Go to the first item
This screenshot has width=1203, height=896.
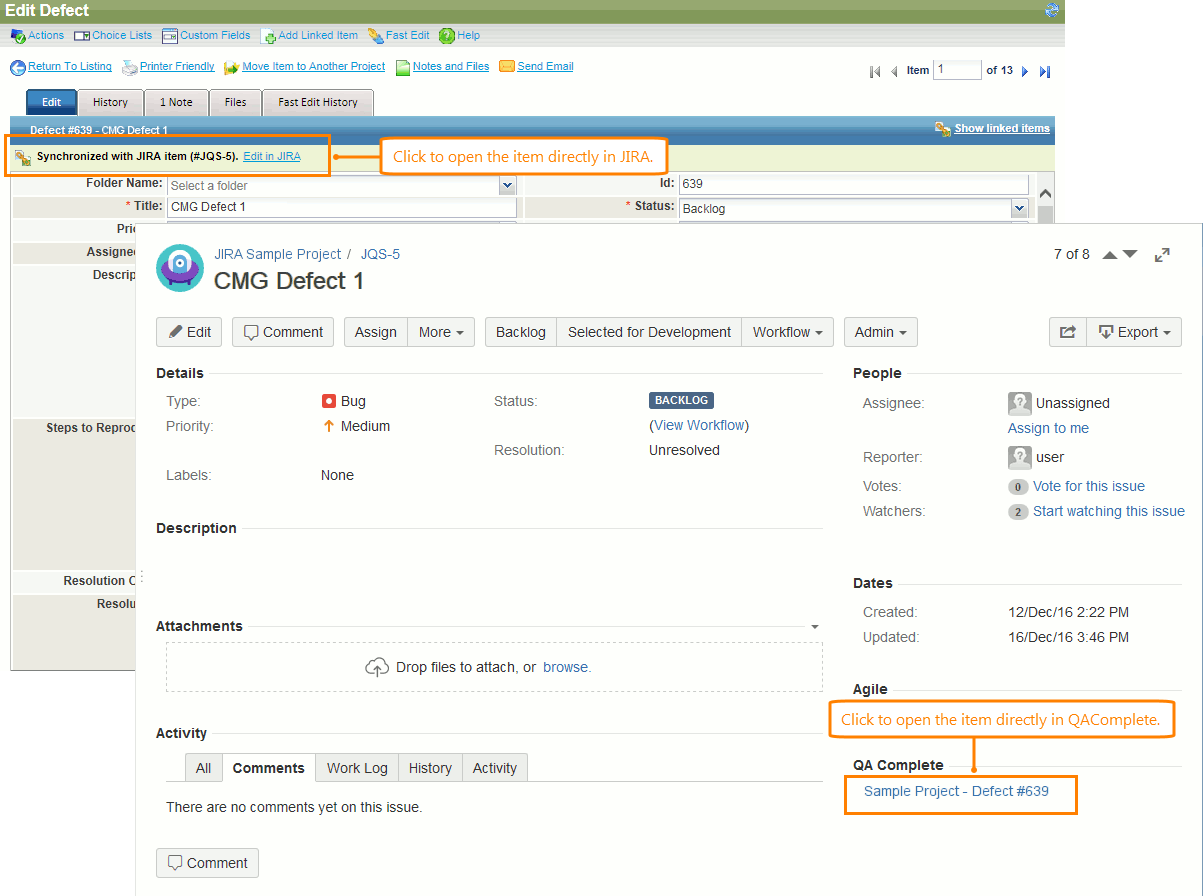(x=875, y=71)
